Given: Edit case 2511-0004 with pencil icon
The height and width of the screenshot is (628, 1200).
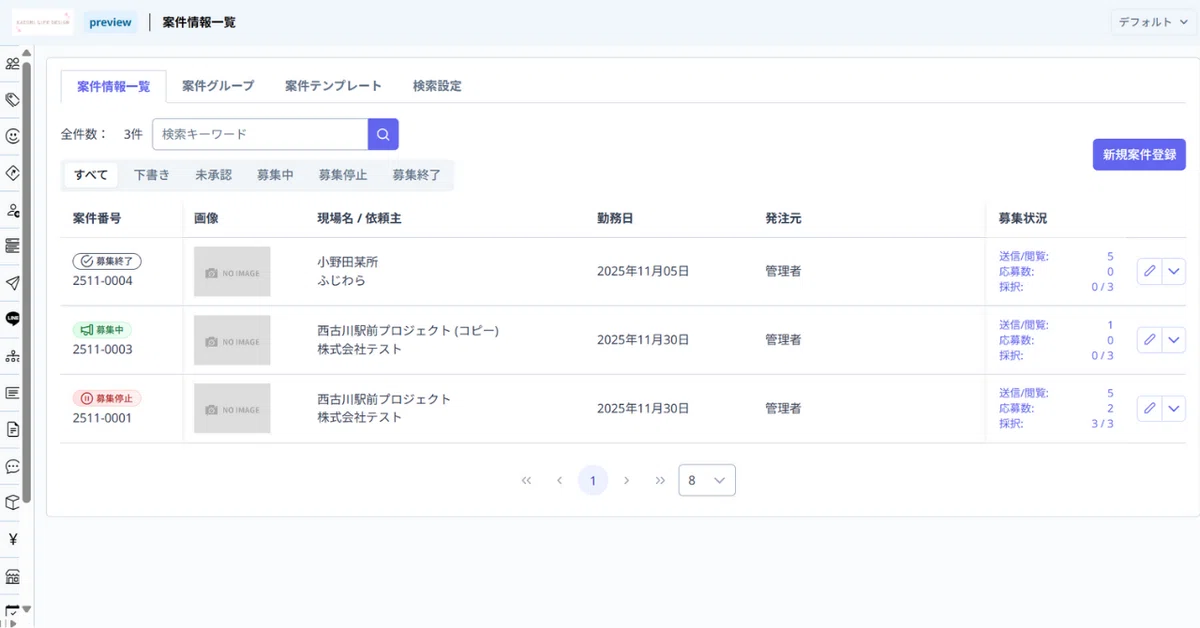Looking at the screenshot, I should pyautogui.click(x=1149, y=271).
